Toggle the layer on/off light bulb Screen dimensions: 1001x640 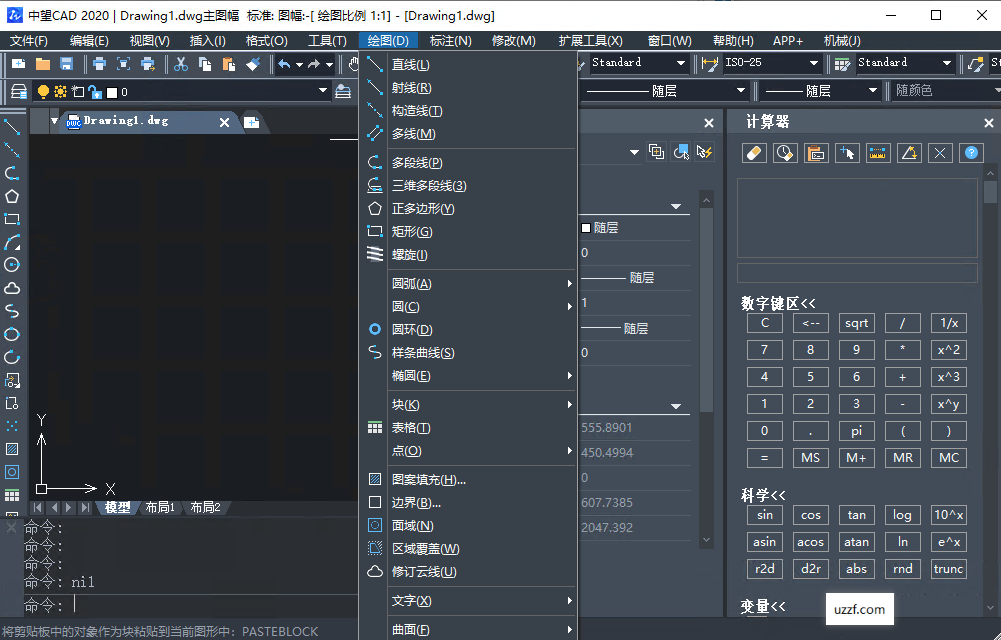click(43, 92)
